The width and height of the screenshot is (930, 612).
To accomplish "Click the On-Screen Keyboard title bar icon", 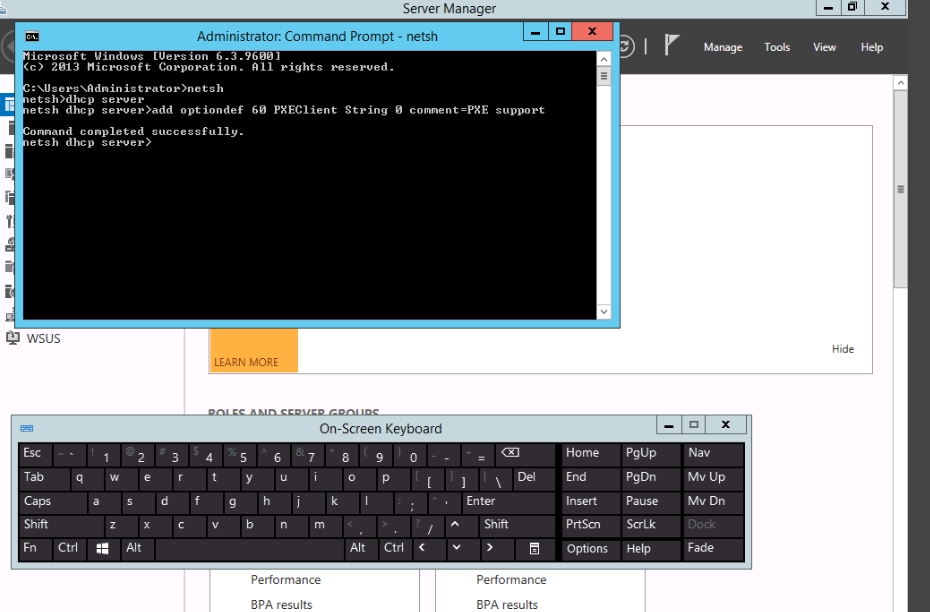I will click(27, 428).
